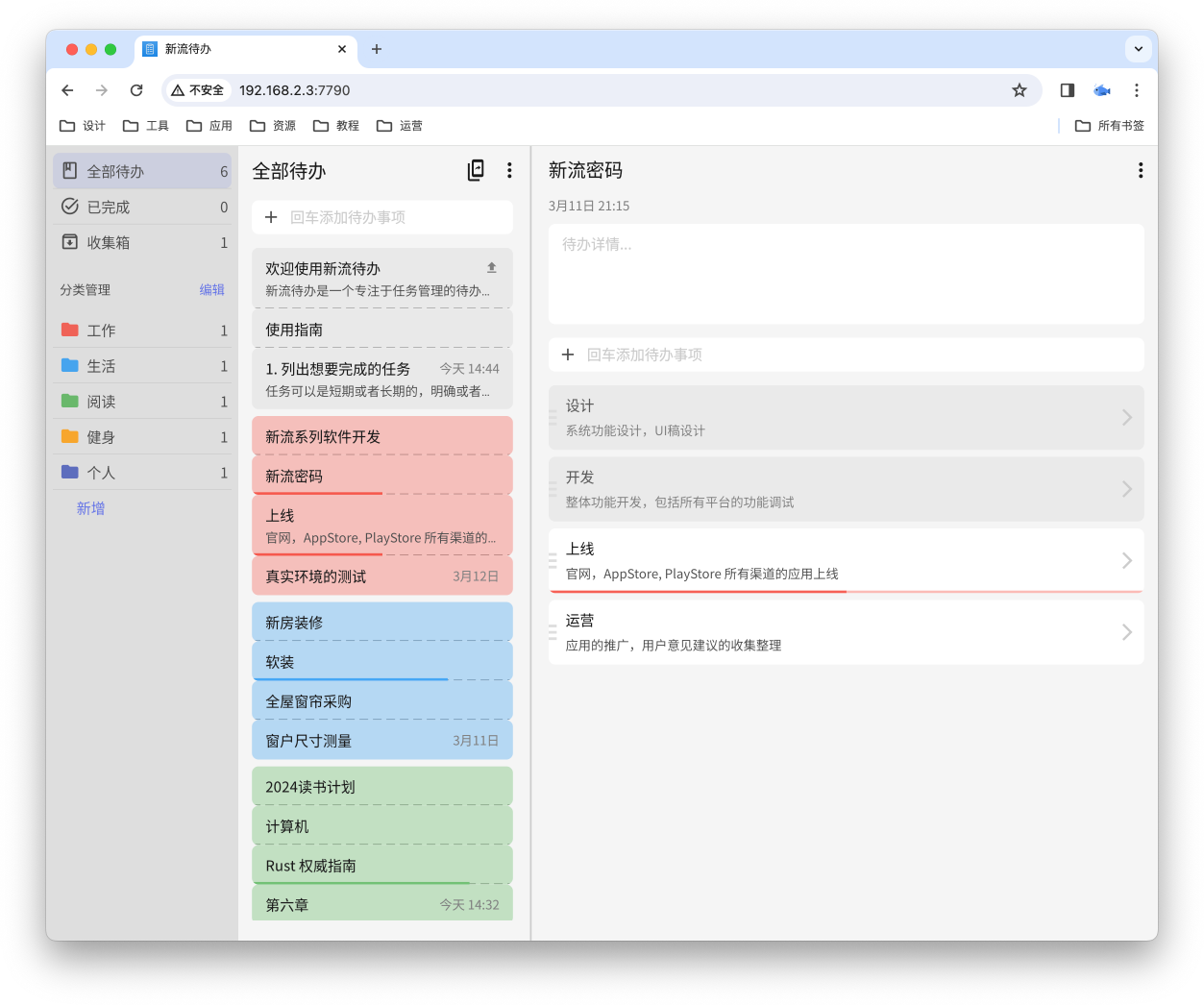Open a new browser tab
The height and width of the screenshot is (1005, 1204).
[377, 49]
